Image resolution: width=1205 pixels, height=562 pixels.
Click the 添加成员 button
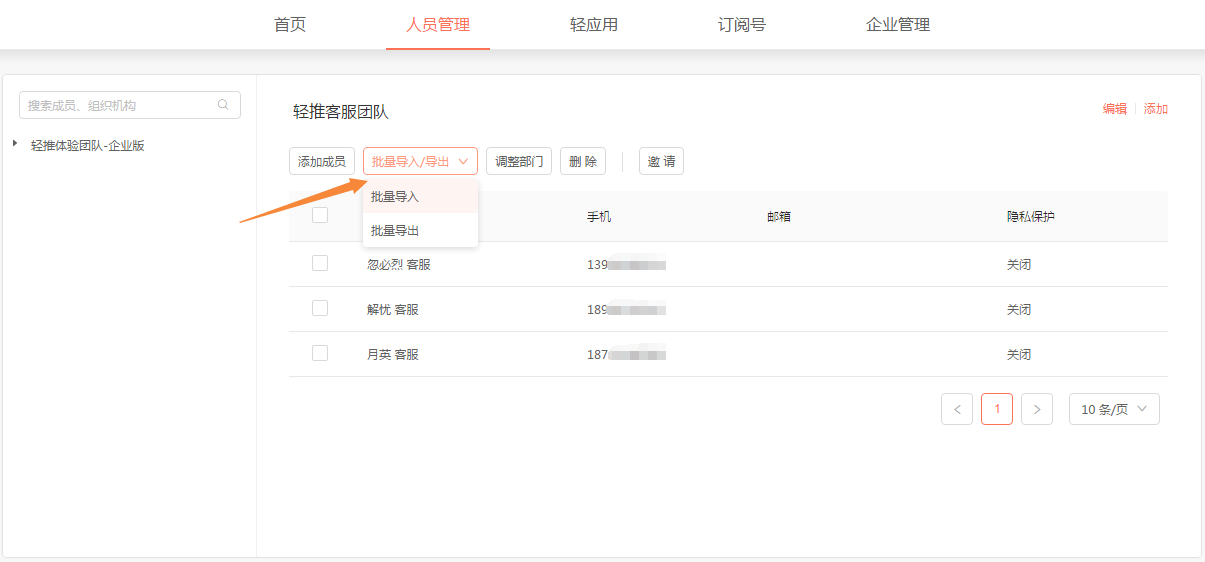[322, 161]
